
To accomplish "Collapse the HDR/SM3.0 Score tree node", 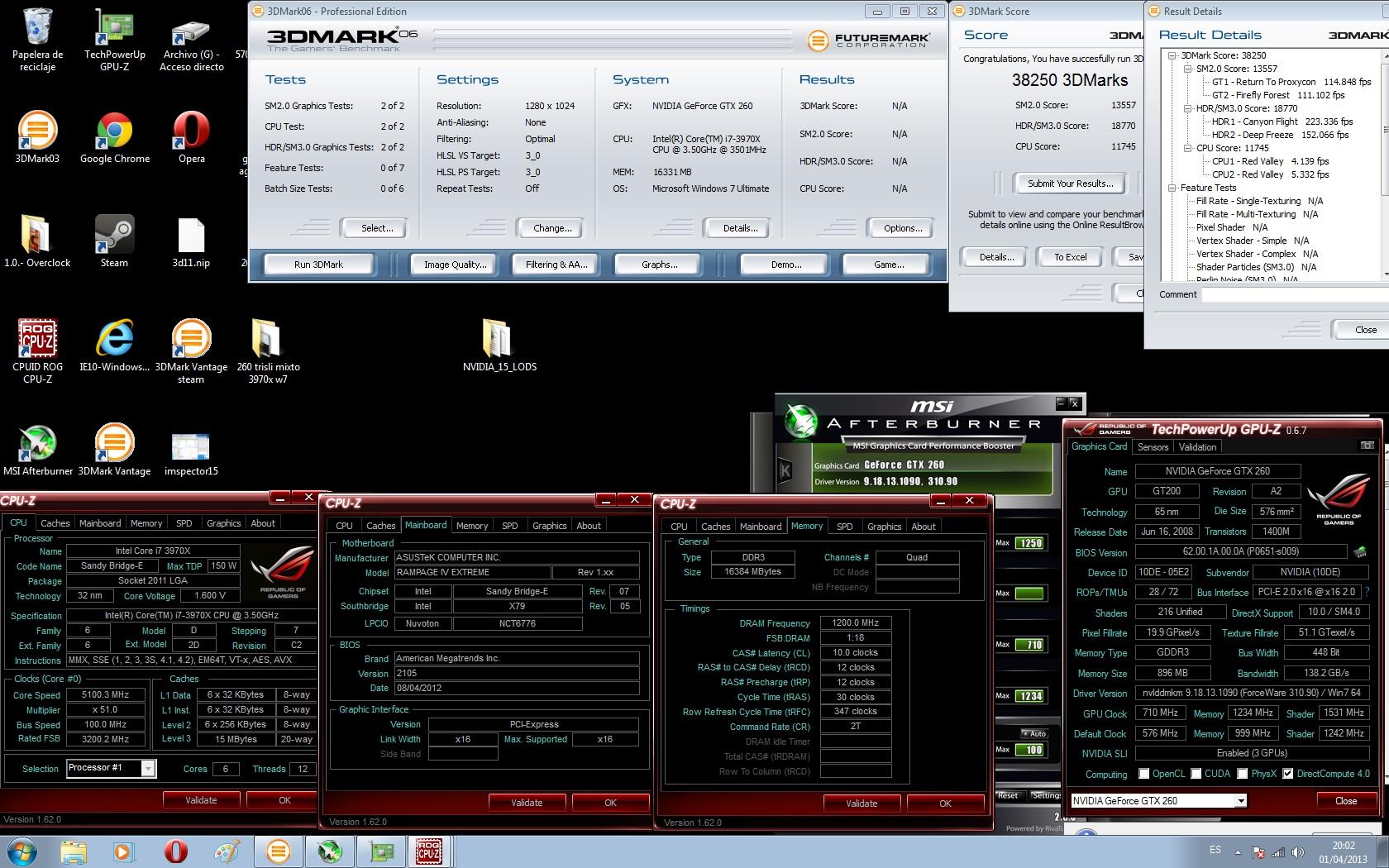I will [x=1188, y=108].
